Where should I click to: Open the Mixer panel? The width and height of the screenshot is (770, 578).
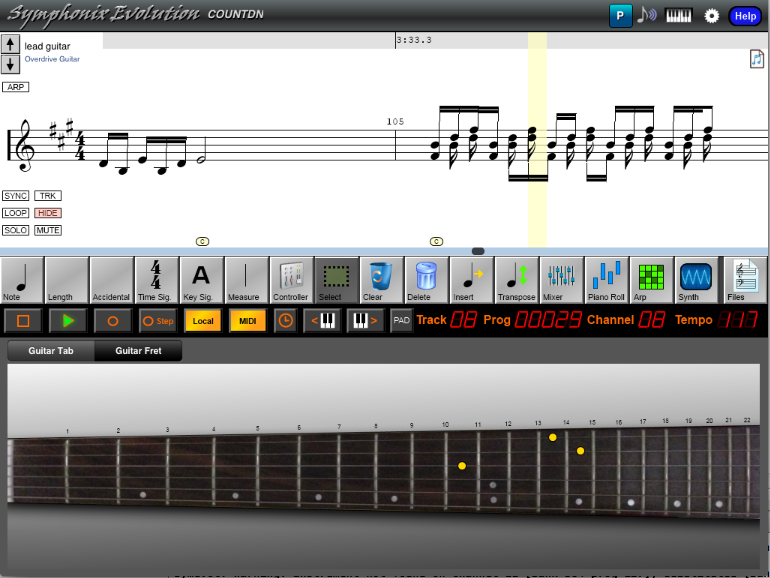coord(562,280)
